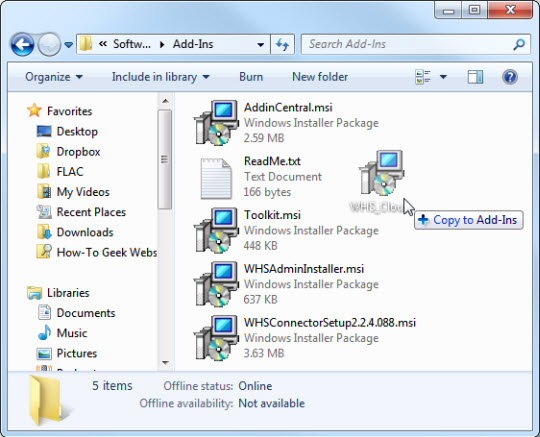Click the Recent Places icon
Screen dimensions: 540x437
tap(44, 212)
